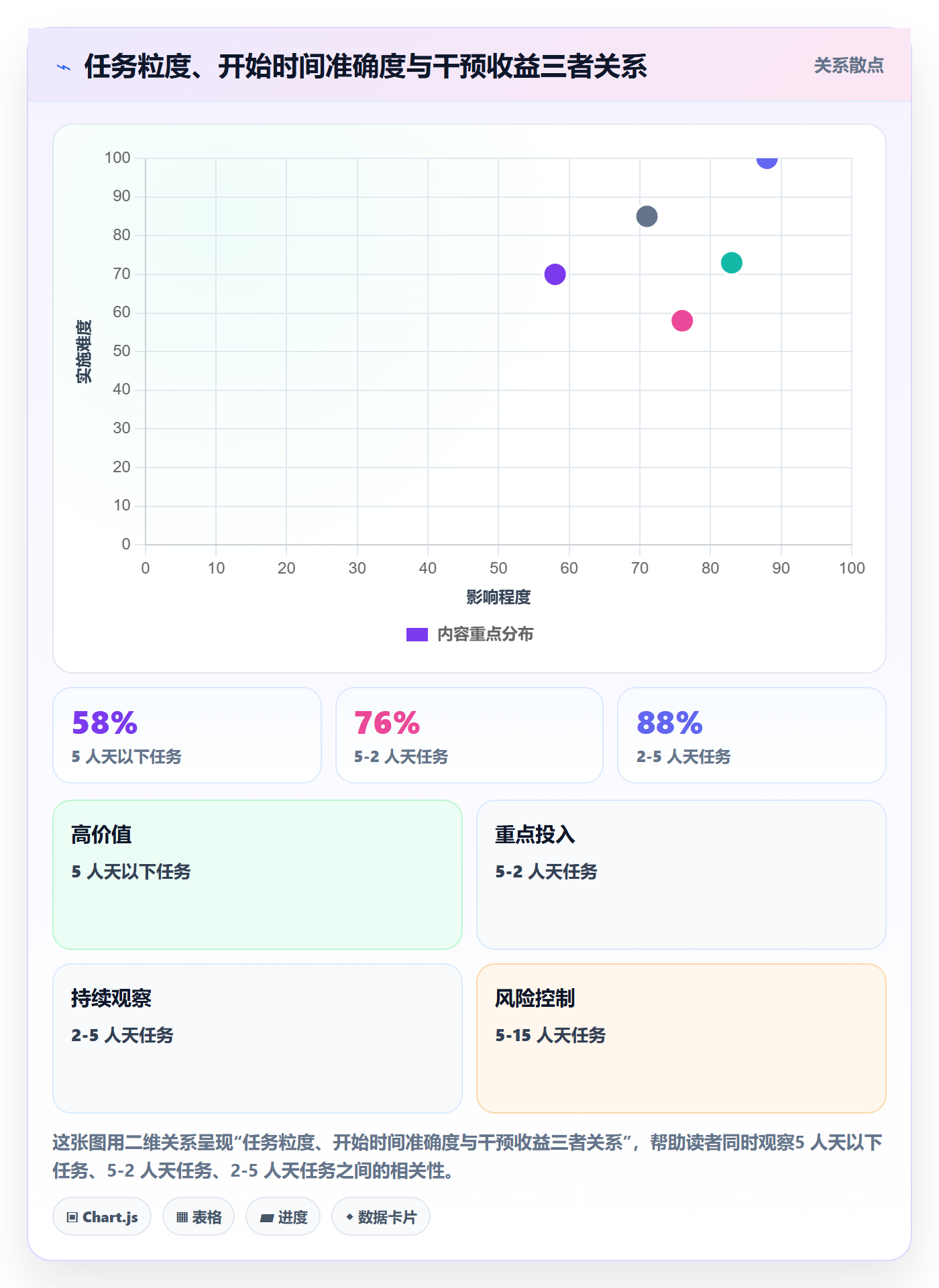939x1288 pixels.
Task: Click the x-axis tick label 50
Action: [498, 568]
